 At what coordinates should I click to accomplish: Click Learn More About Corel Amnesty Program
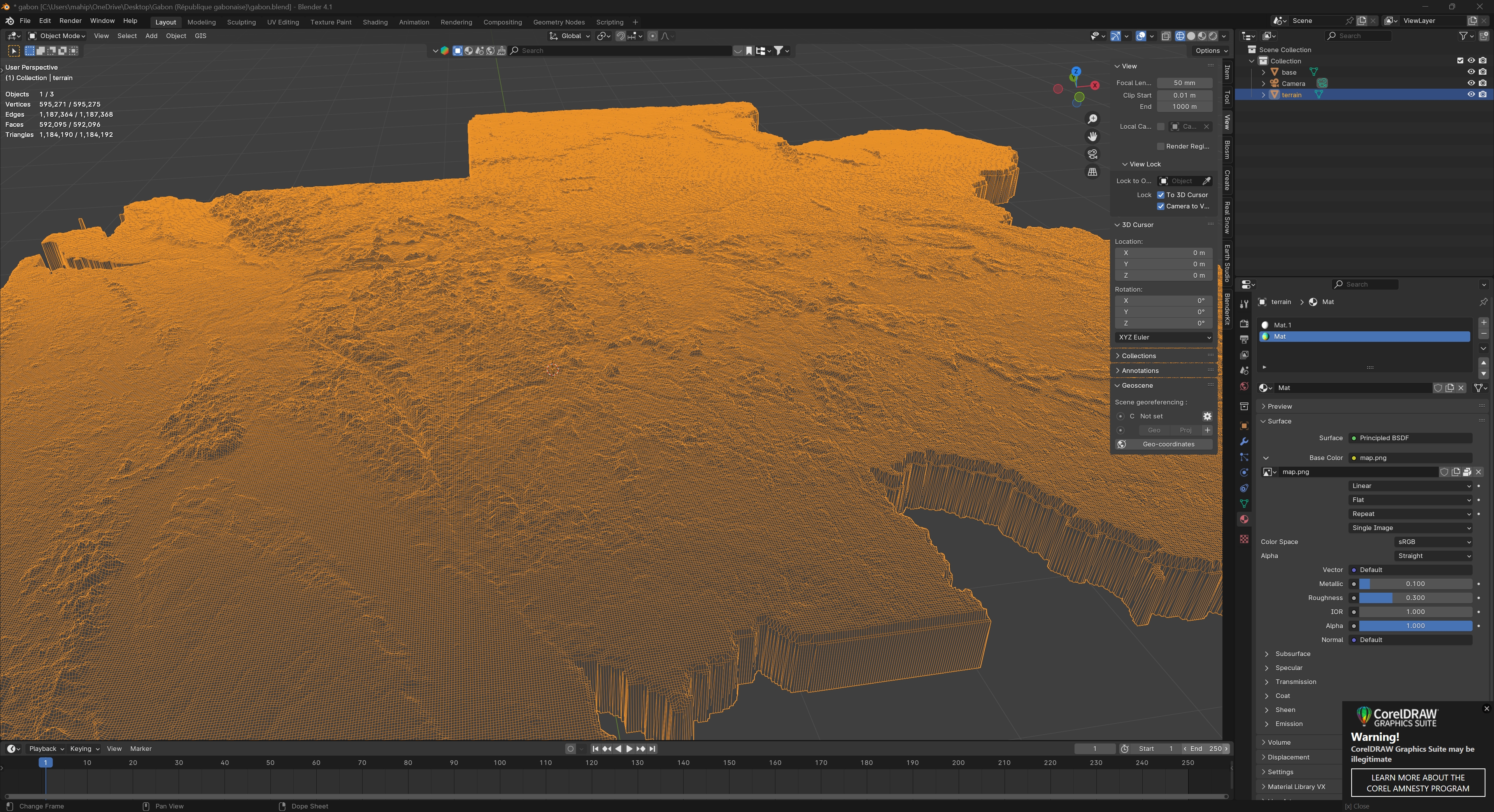tap(1417, 783)
